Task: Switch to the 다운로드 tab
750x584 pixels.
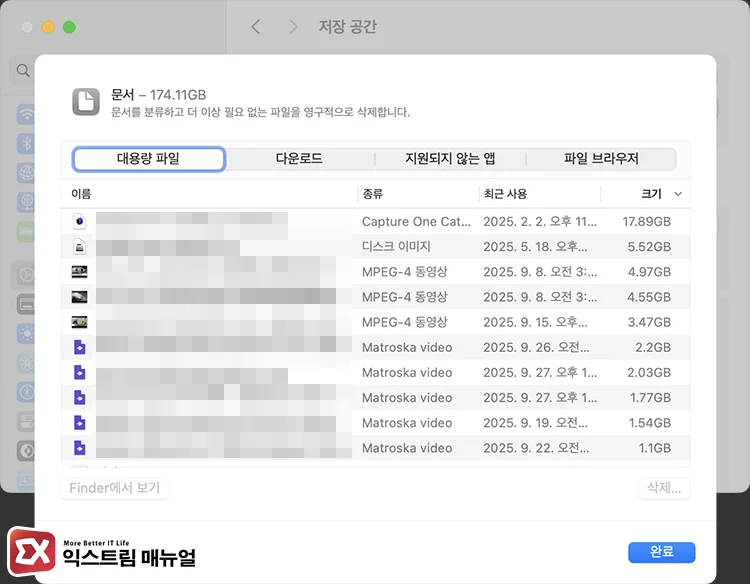Action: [299, 159]
